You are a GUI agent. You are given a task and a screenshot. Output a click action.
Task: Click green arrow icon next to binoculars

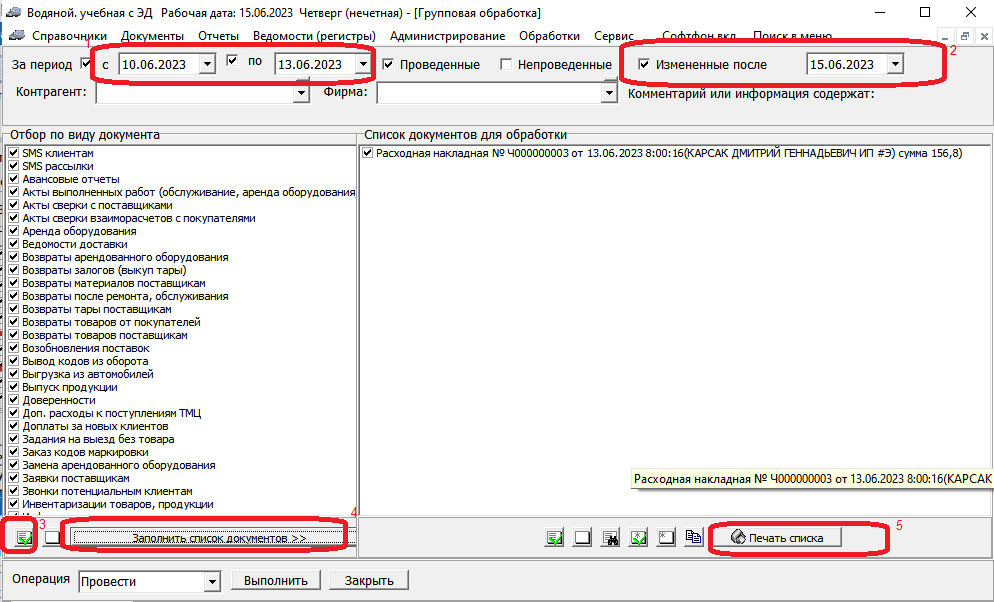(x=639, y=538)
